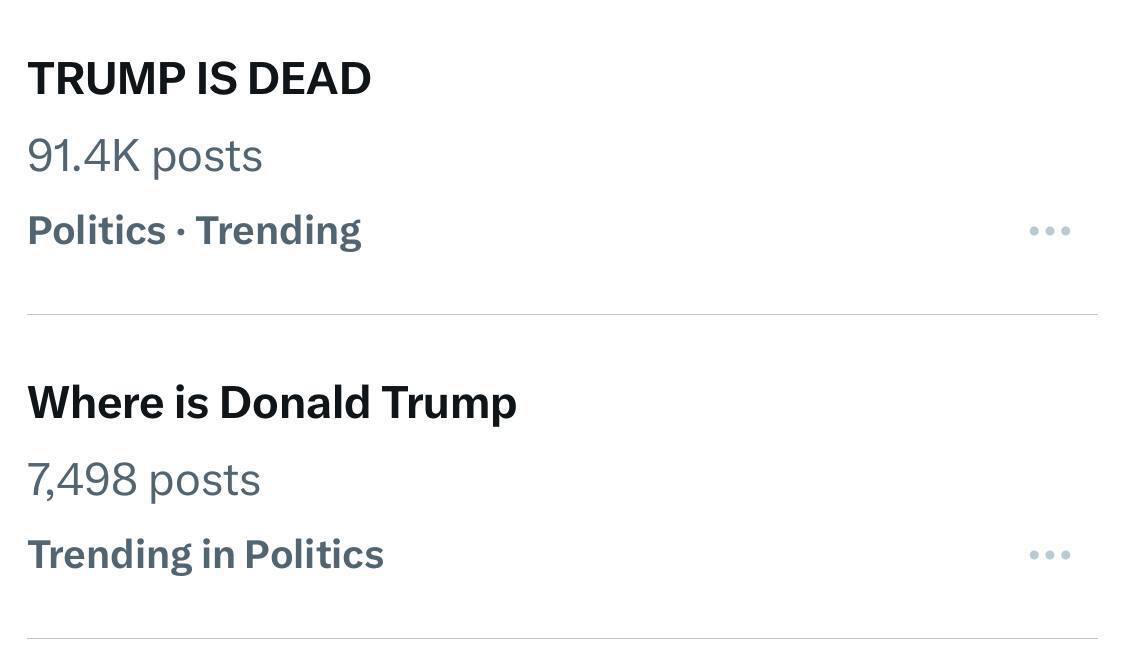Open more options for Where is Donald Trump
Viewport: 1125px width, 647px height.
point(1049,555)
